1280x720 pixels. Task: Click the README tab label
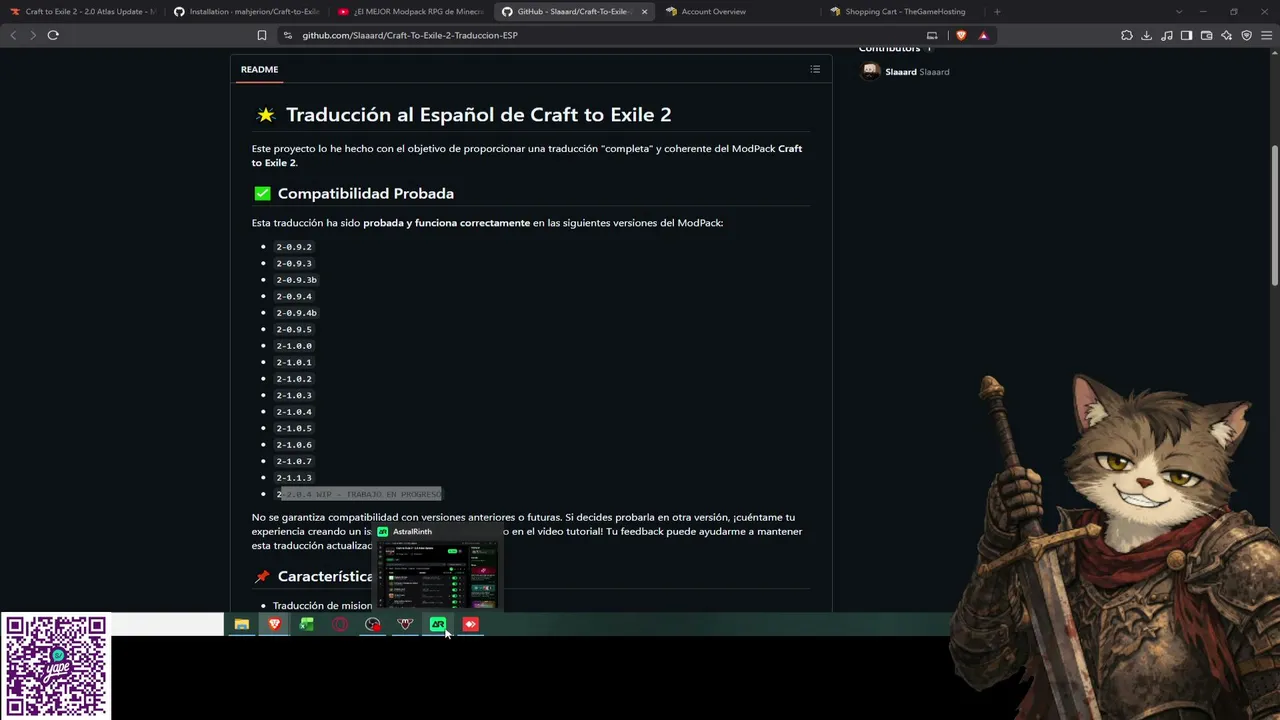[x=259, y=69]
